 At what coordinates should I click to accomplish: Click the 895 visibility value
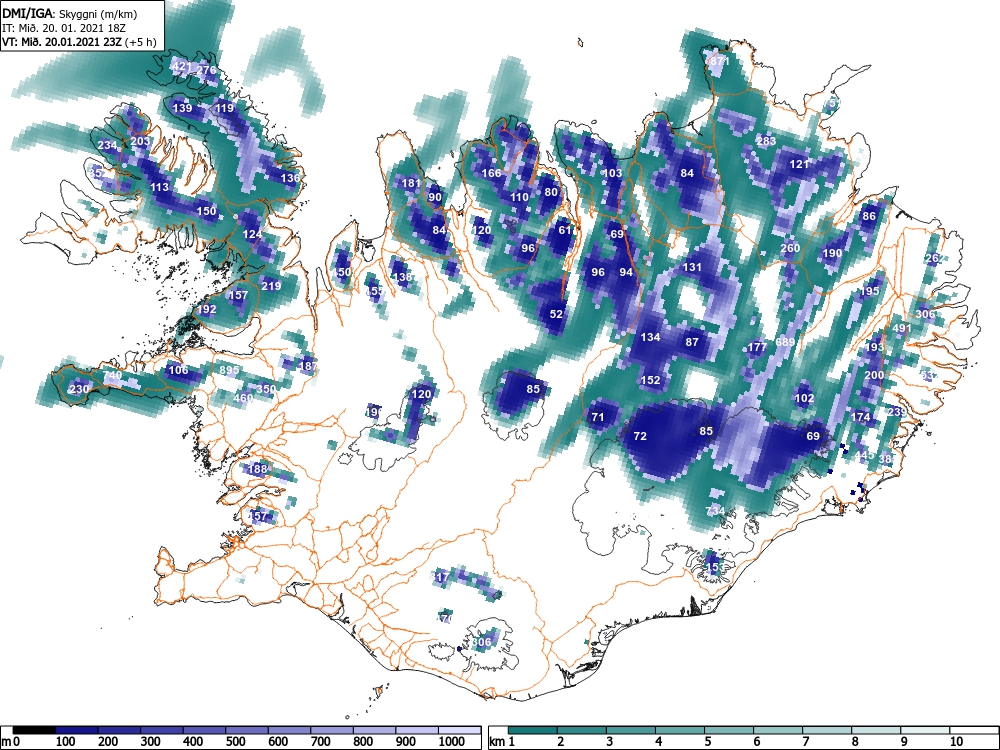tap(229, 370)
